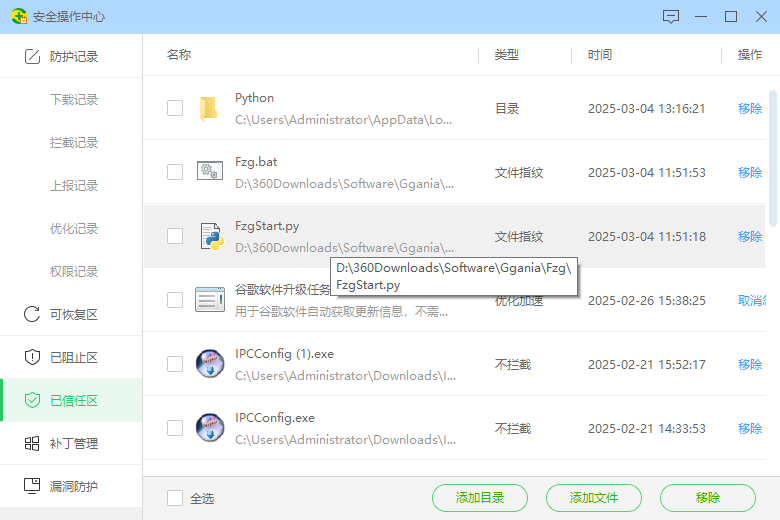The image size is (780, 520).
Task: Click the 已阻止区 shield icon
Action: 32,357
